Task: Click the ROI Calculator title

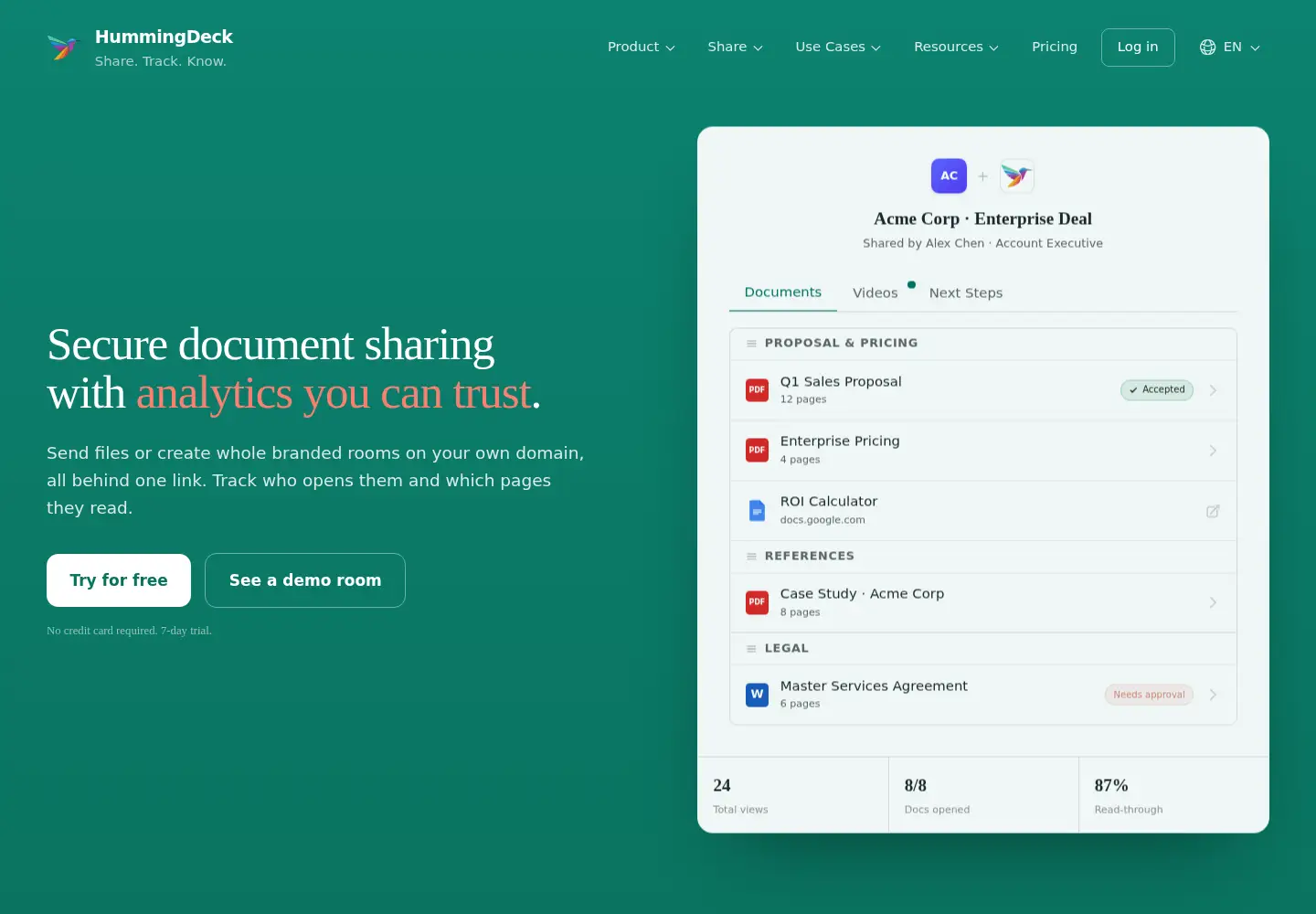Action: 829,501
